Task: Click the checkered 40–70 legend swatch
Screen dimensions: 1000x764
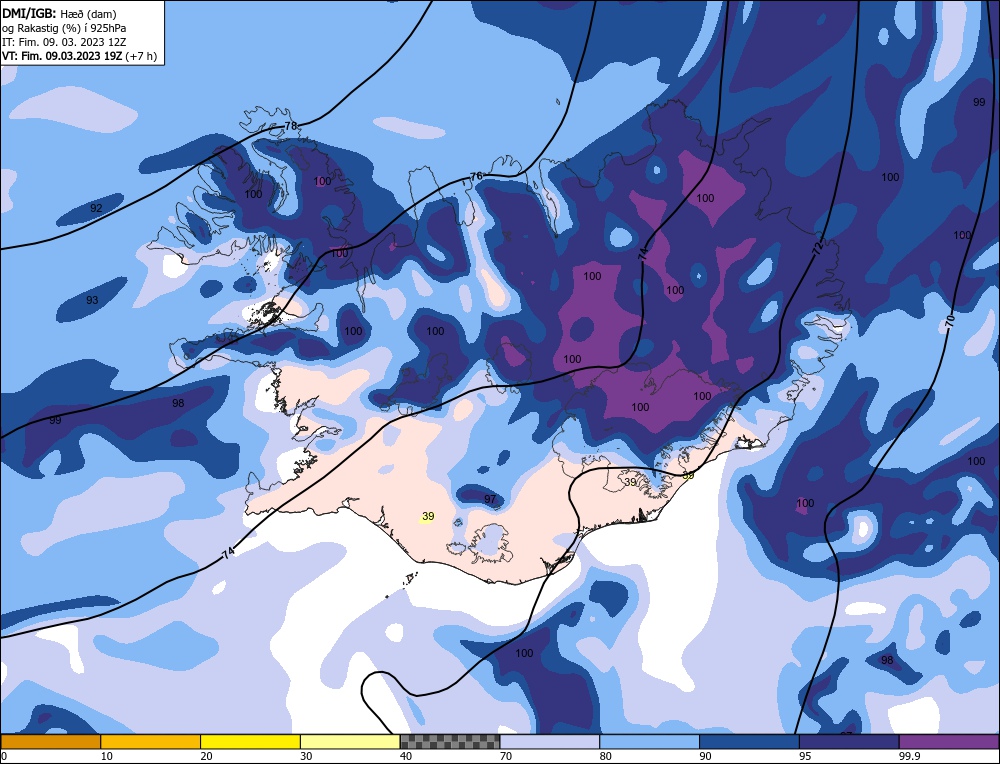Action: coord(450,741)
